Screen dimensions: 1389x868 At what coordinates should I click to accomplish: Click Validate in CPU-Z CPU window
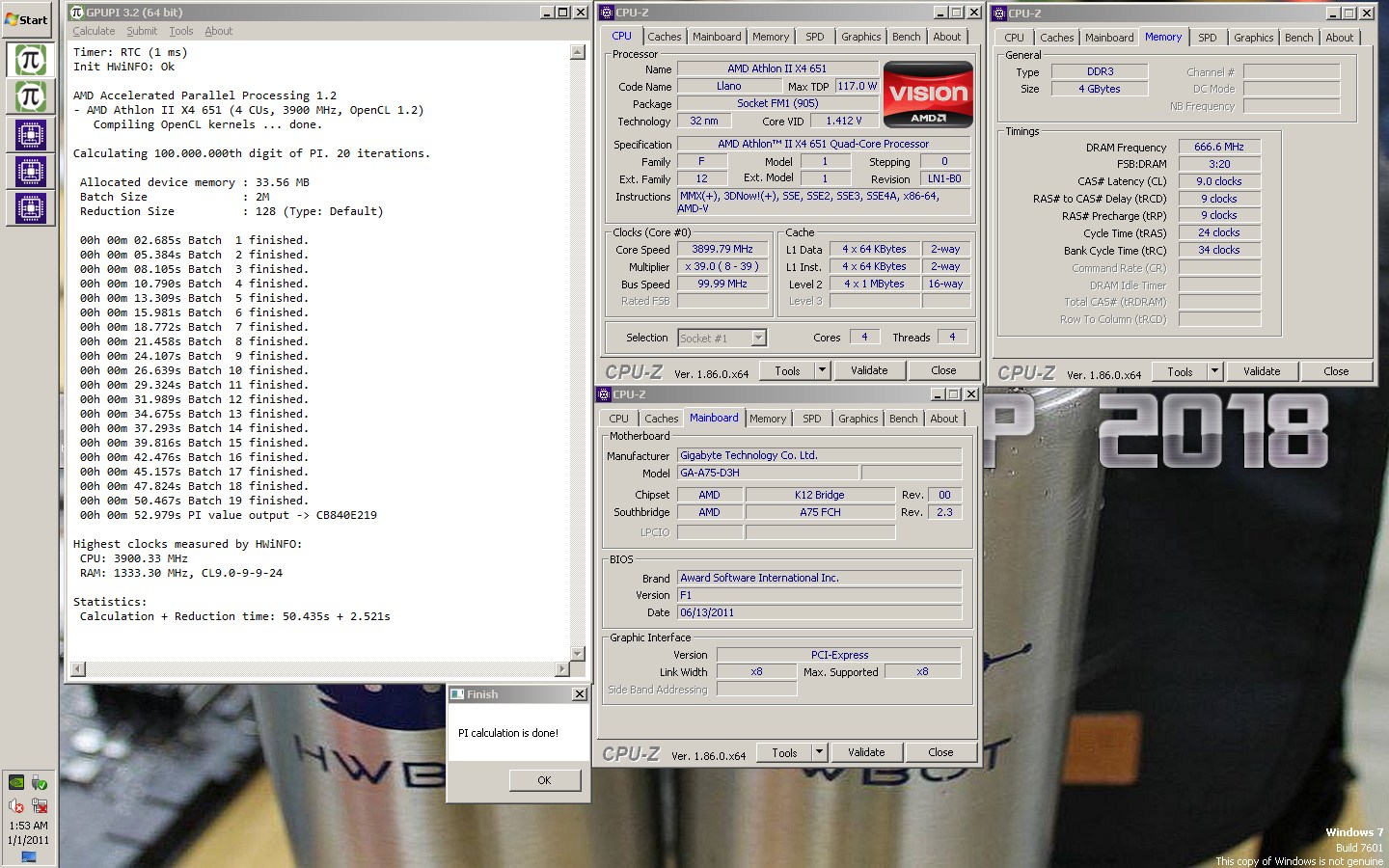pos(869,370)
